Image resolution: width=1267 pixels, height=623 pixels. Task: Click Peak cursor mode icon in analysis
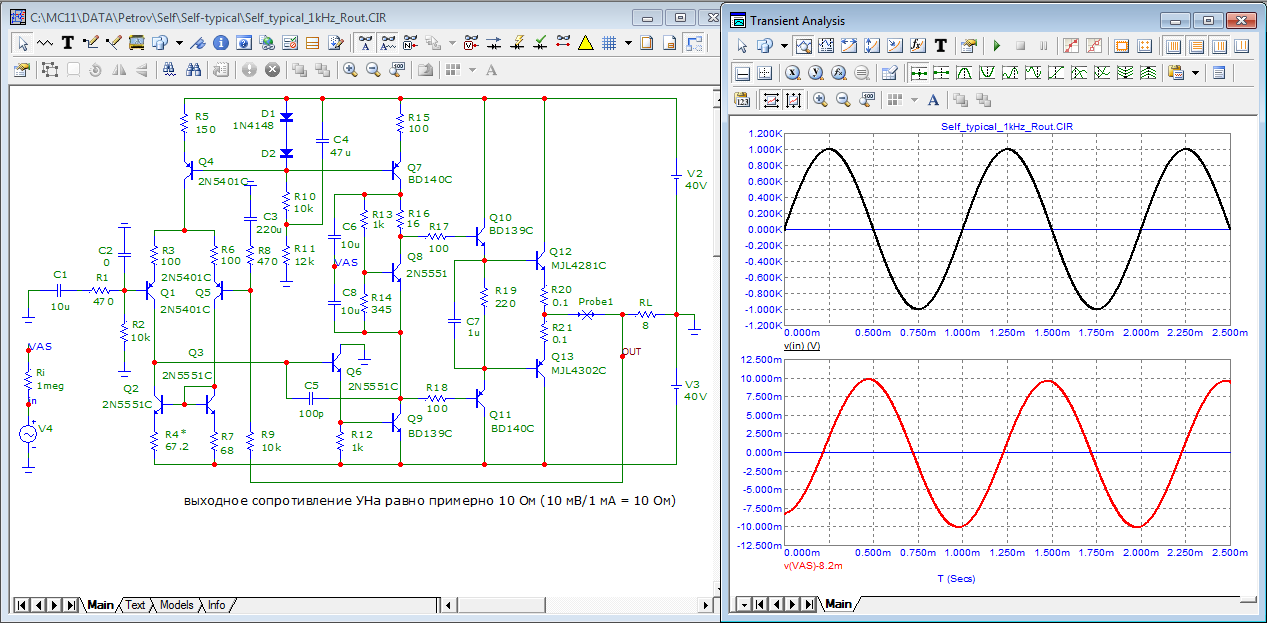pyautogui.click(x=962, y=73)
